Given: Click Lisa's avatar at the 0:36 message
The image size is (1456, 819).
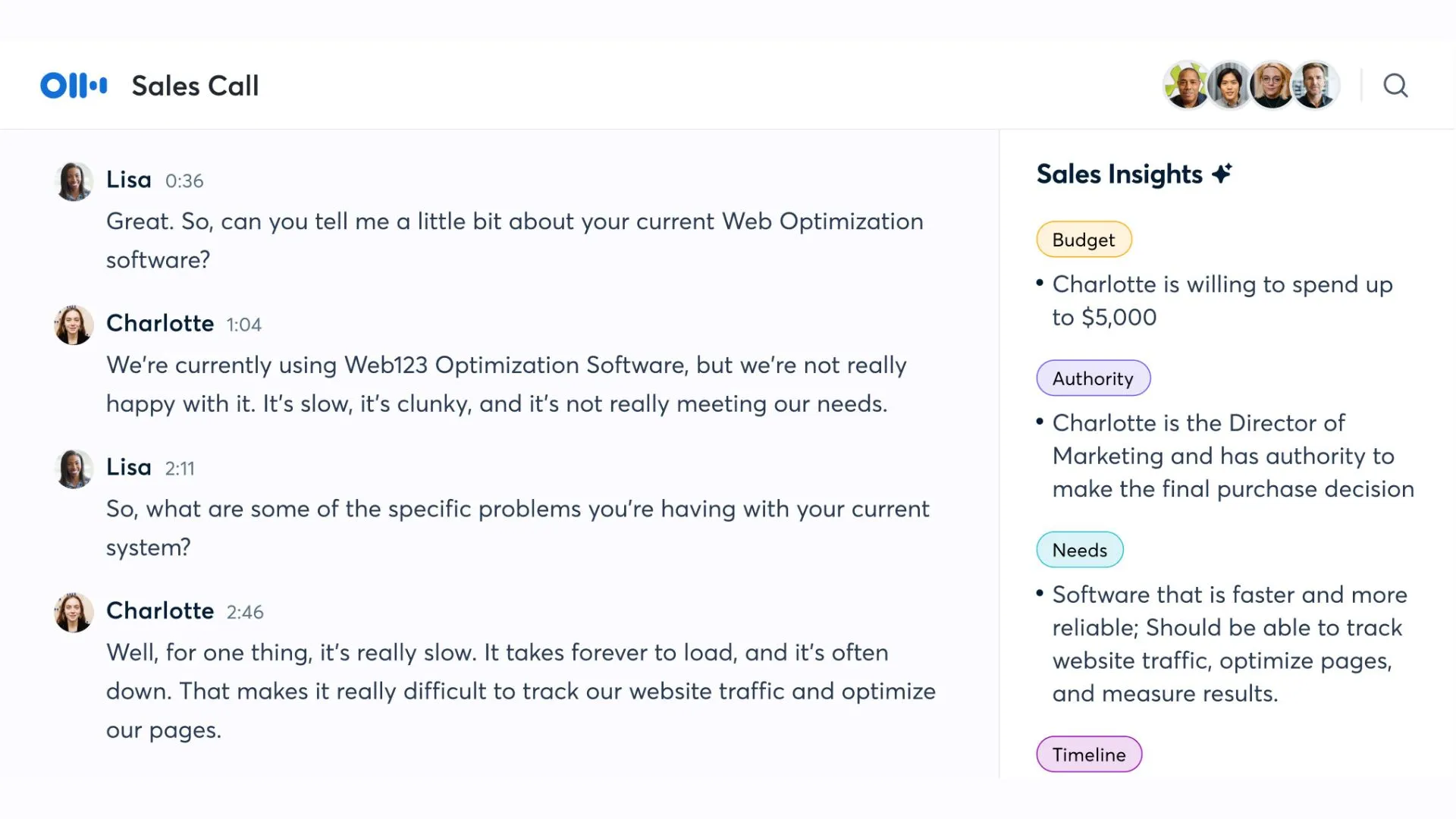Looking at the screenshot, I should (x=74, y=181).
